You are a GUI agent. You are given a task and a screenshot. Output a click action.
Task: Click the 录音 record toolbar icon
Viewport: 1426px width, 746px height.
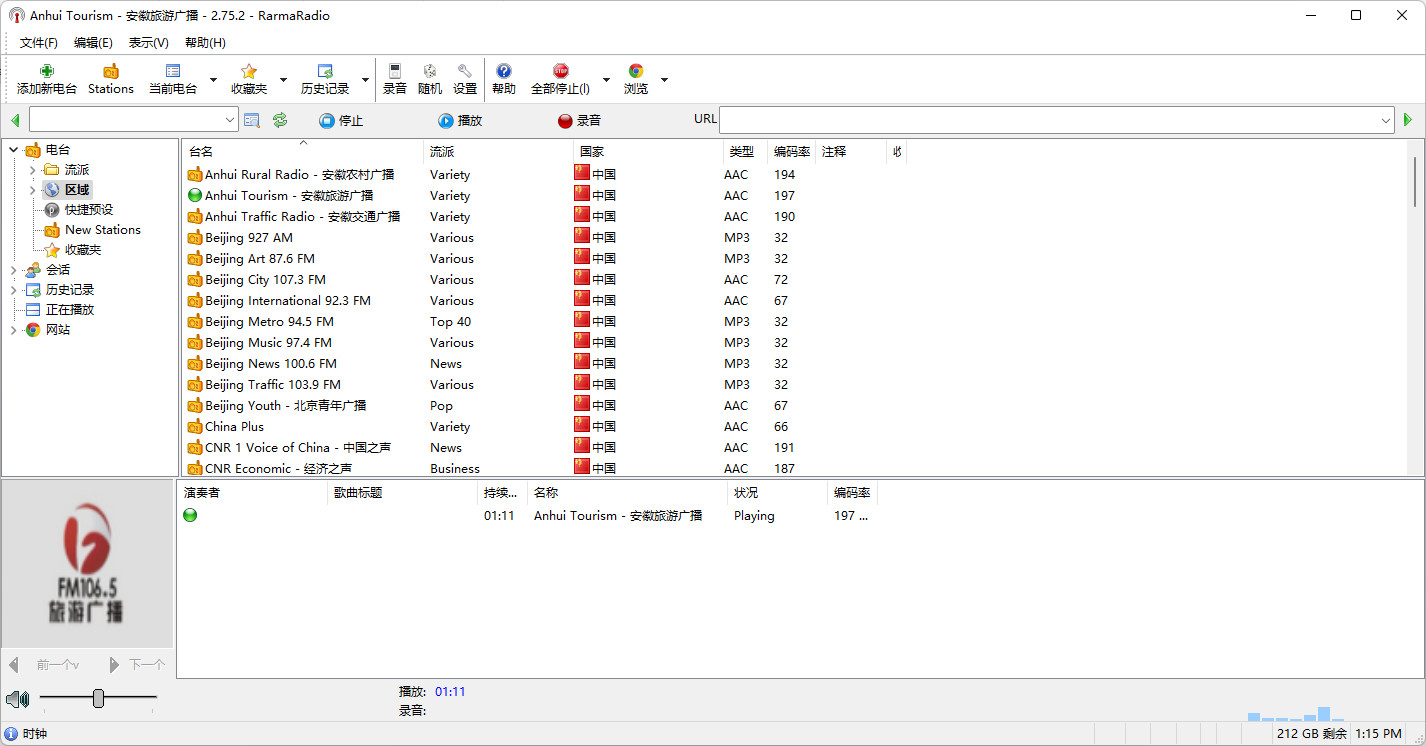point(395,71)
